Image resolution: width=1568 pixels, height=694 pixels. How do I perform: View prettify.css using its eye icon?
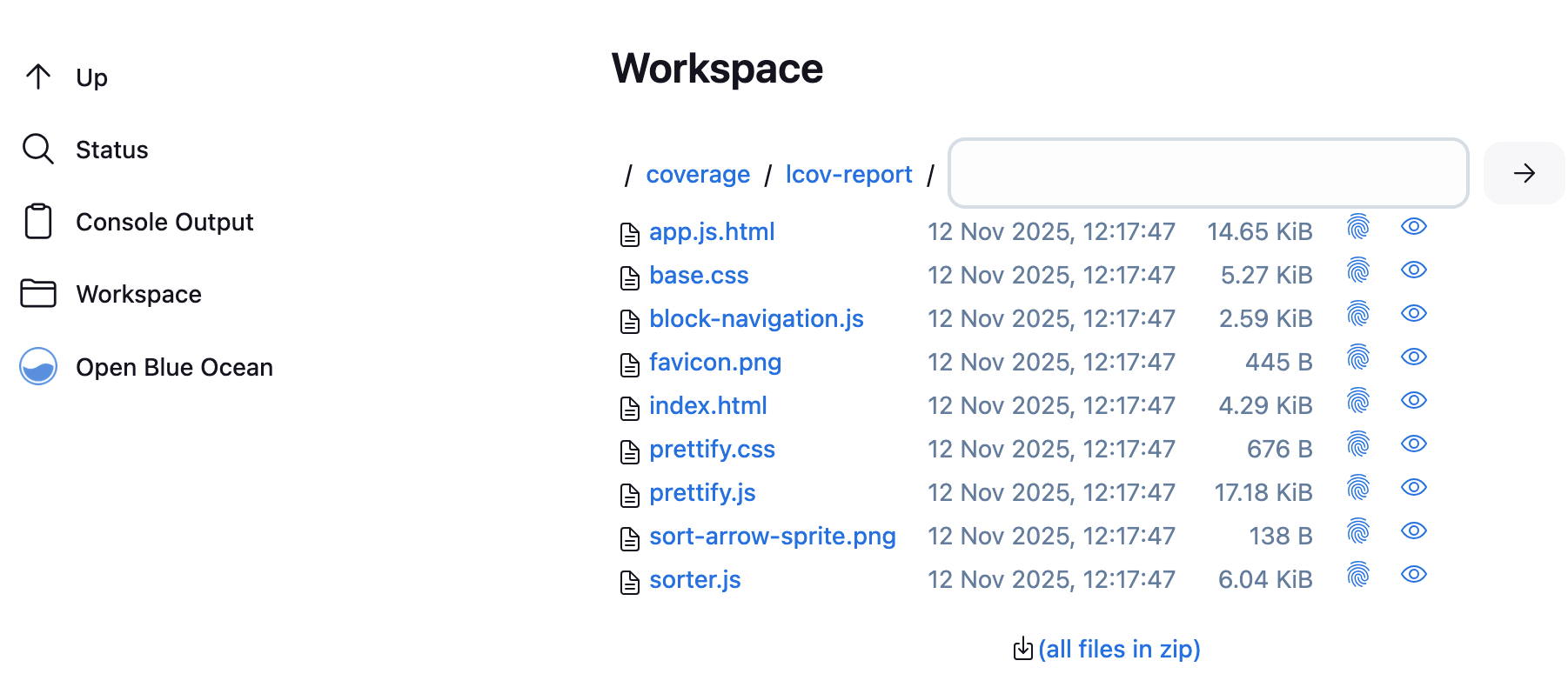point(1414,444)
